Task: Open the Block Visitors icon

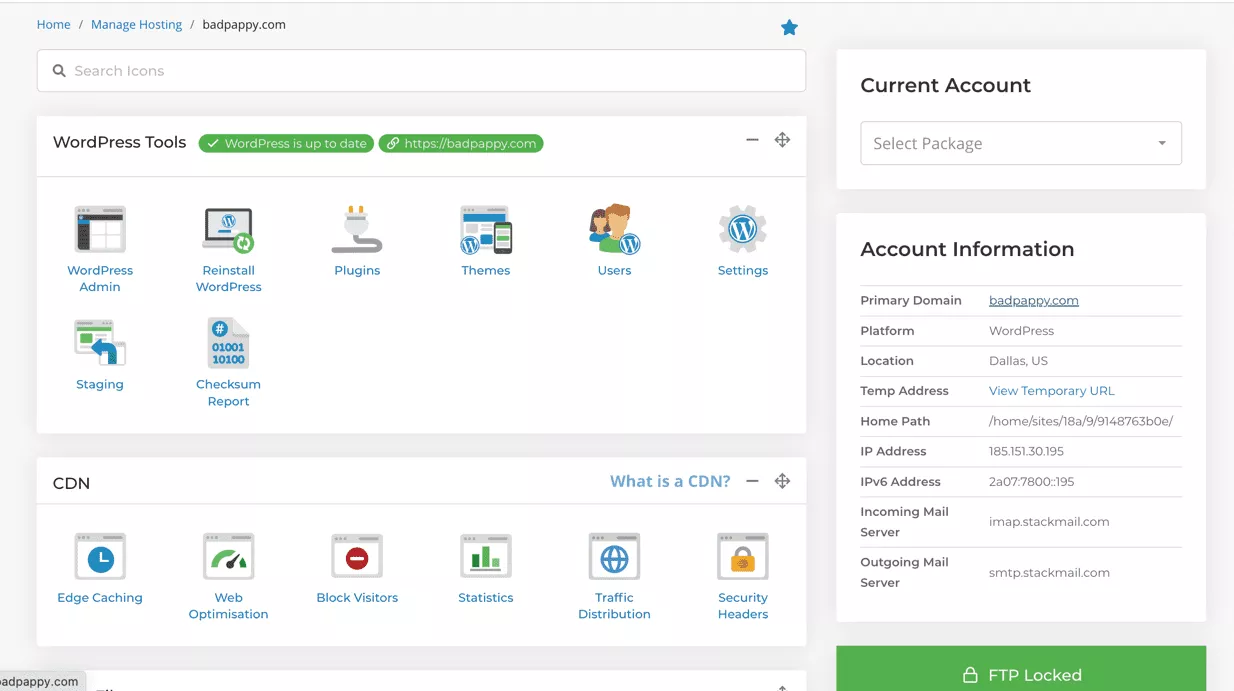Action: (357, 557)
